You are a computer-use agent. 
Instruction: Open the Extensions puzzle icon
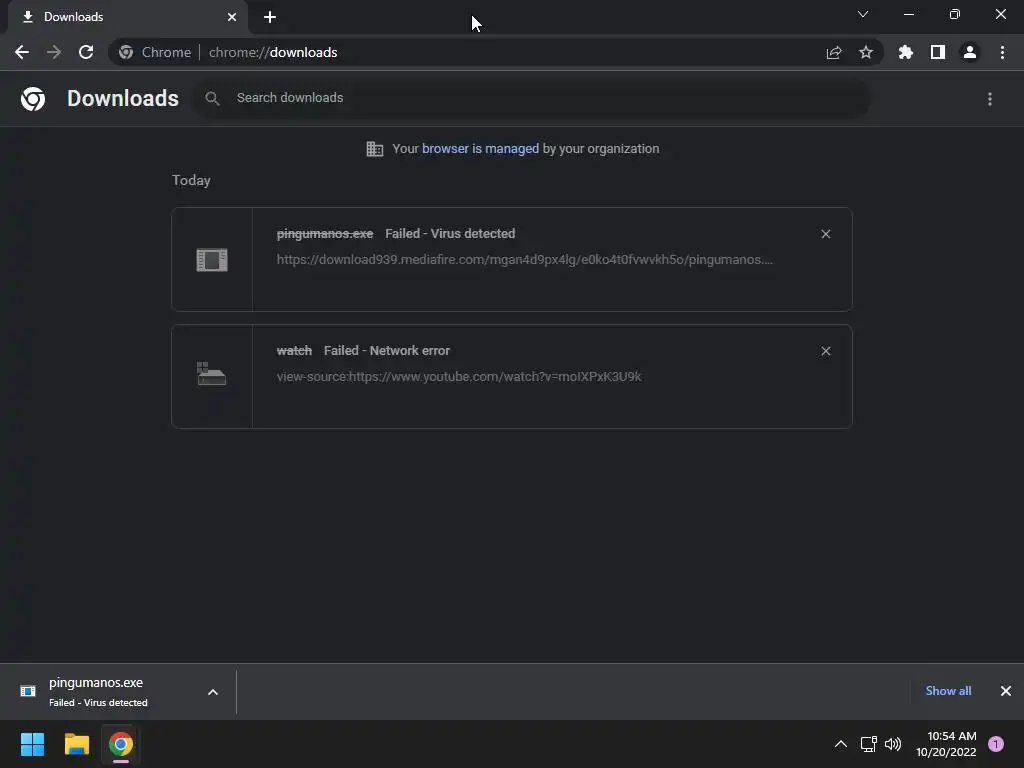coord(906,52)
